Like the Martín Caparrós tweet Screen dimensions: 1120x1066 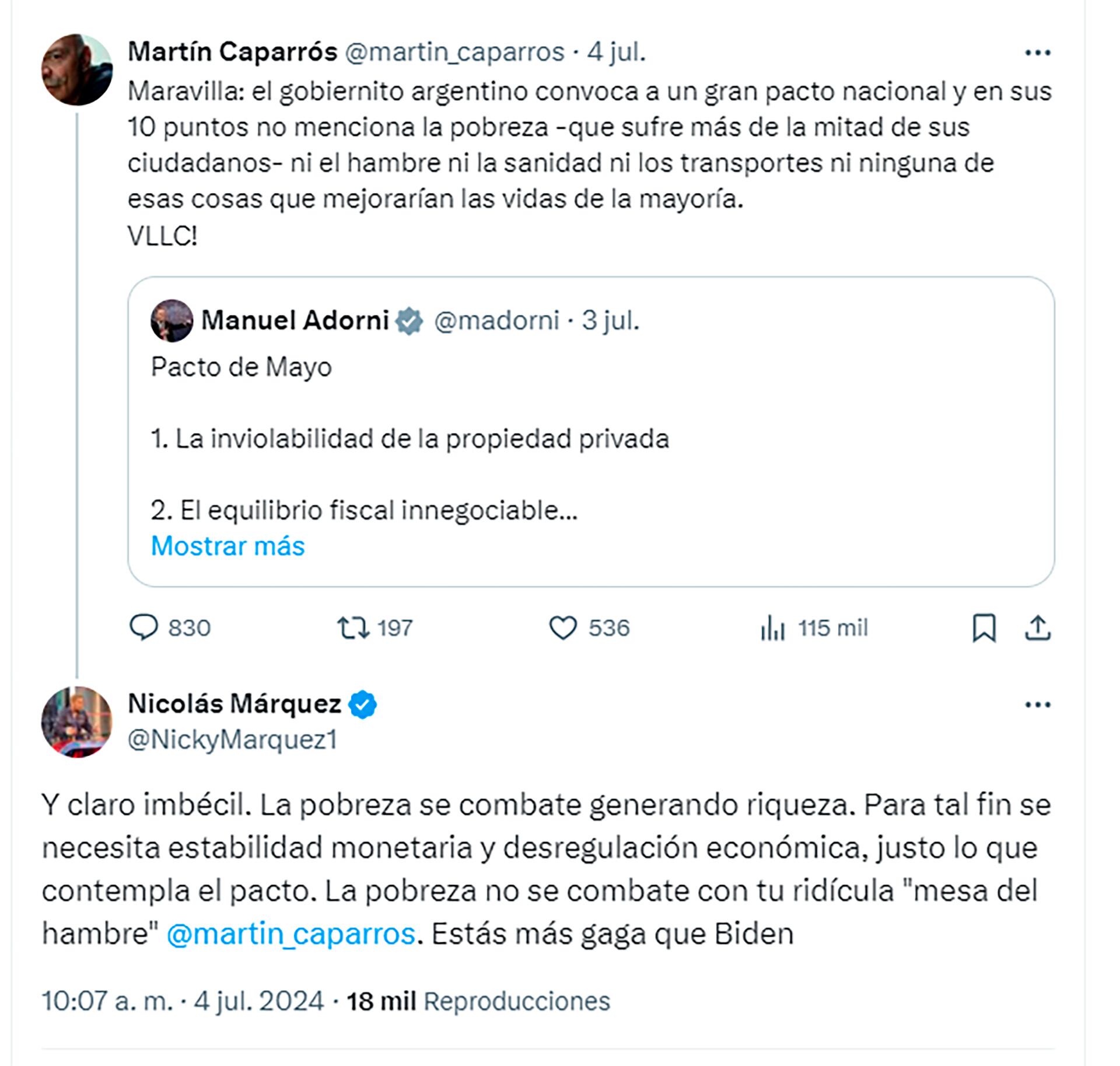tap(563, 628)
